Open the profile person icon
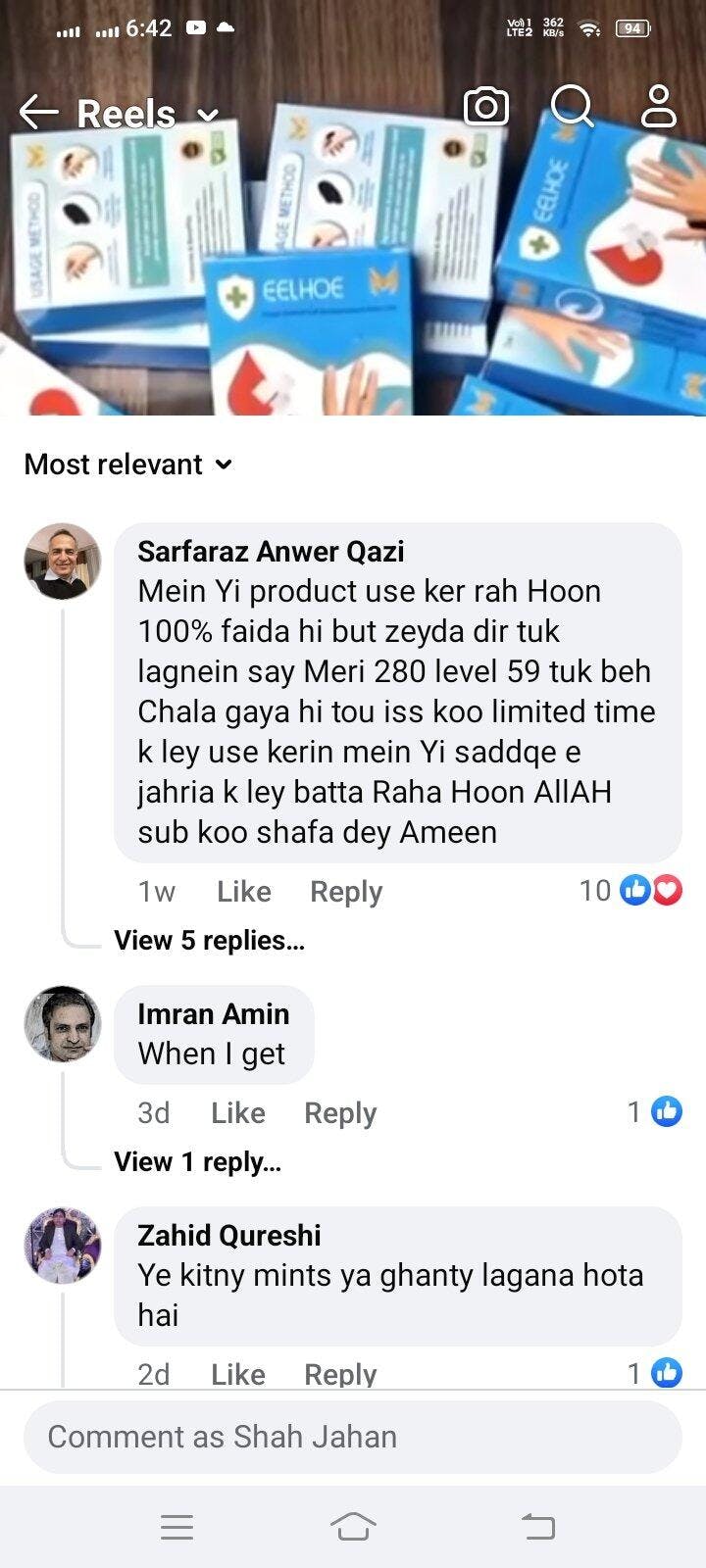The width and height of the screenshot is (706, 1568). coord(658,107)
